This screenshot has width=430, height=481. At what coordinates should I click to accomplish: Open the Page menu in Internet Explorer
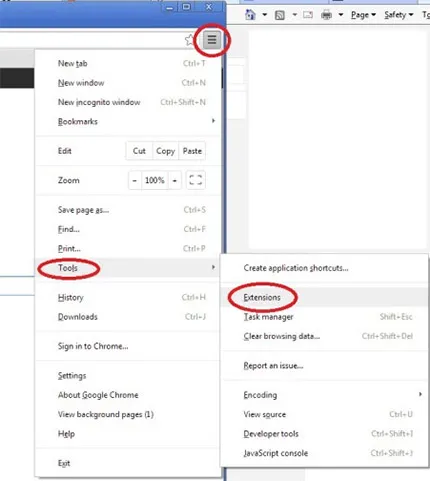(x=363, y=15)
